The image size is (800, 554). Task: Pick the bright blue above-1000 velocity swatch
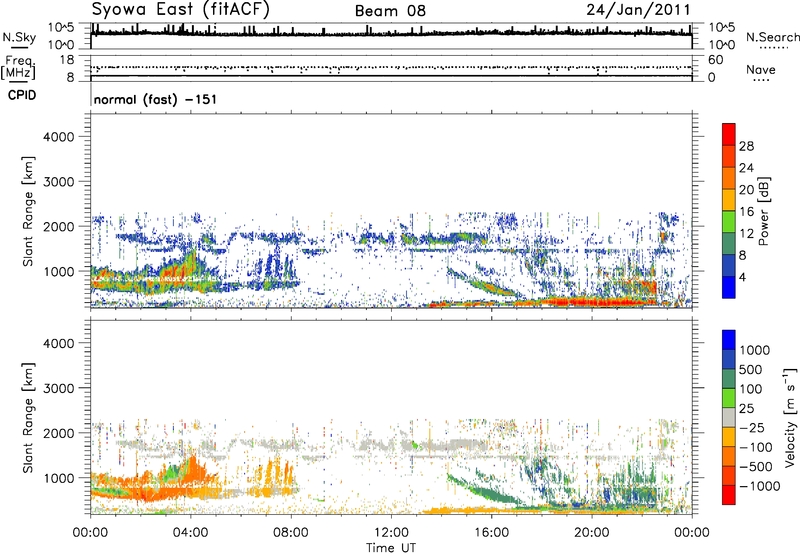(x=729, y=340)
